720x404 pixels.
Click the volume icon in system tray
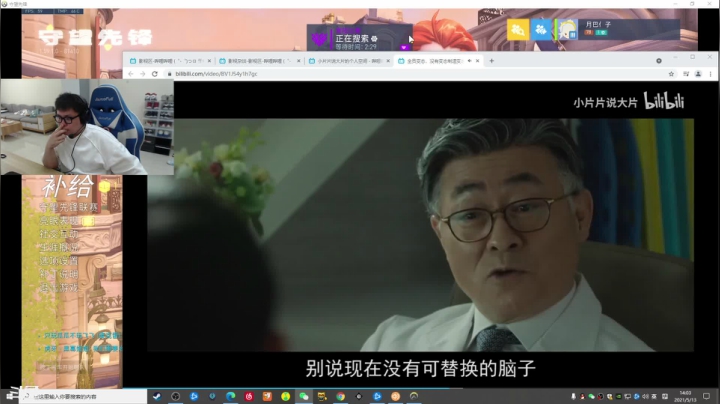[x=645, y=396]
